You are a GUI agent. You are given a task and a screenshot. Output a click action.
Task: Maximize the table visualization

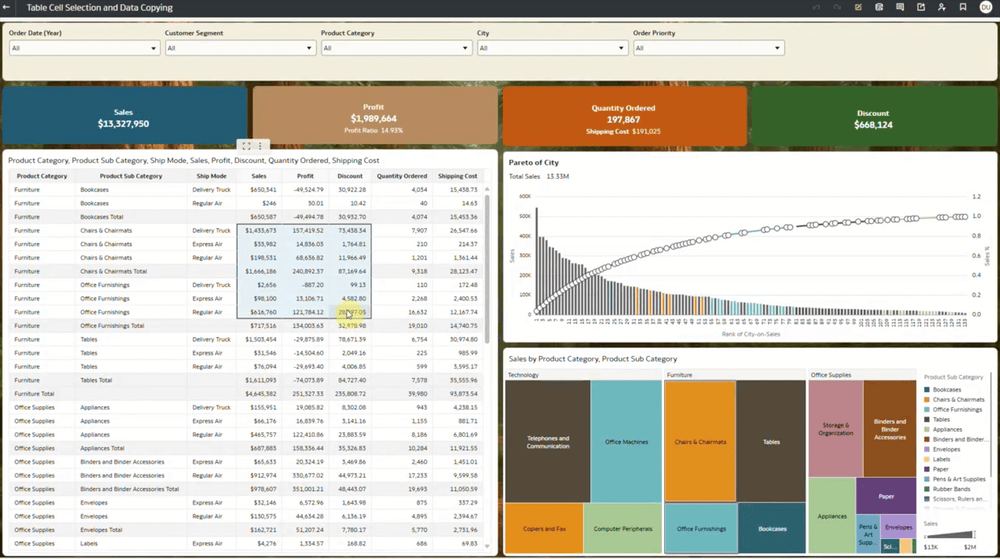[x=246, y=146]
